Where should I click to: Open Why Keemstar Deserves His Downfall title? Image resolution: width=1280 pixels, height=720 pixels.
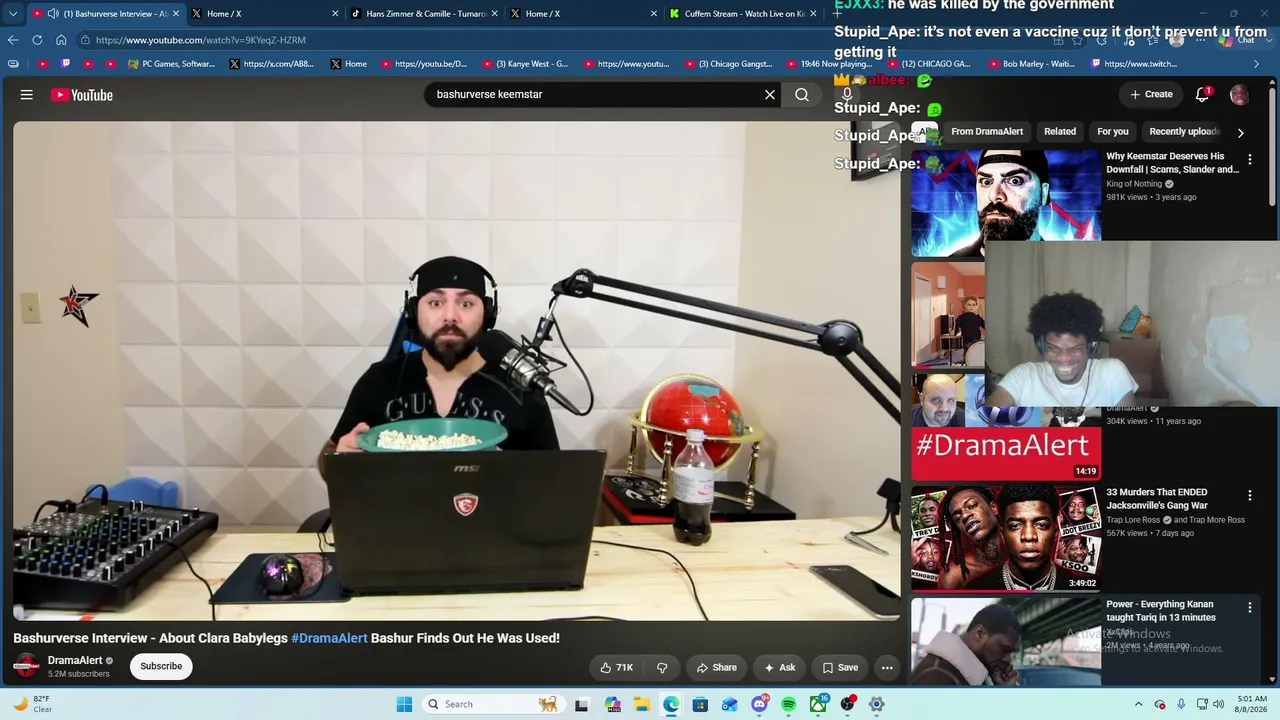coord(1172,163)
